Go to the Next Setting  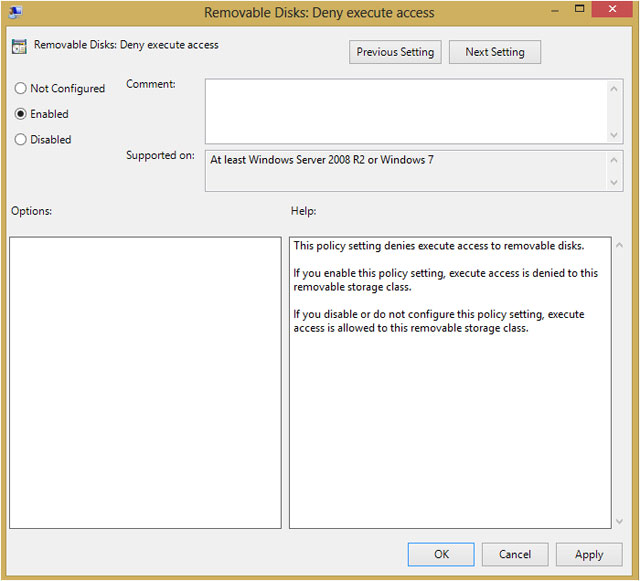[x=495, y=52]
